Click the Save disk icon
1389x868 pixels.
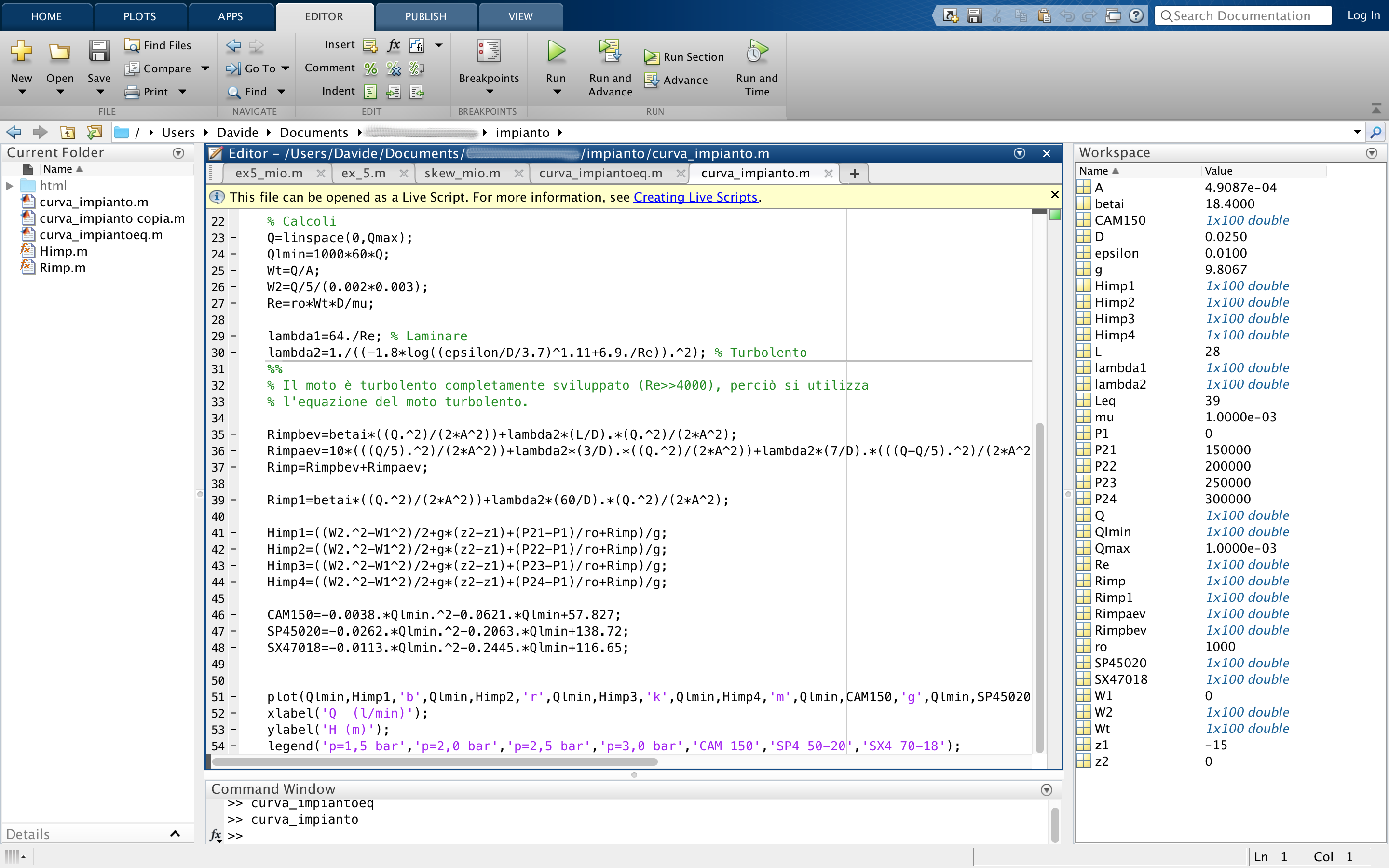tap(99, 51)
